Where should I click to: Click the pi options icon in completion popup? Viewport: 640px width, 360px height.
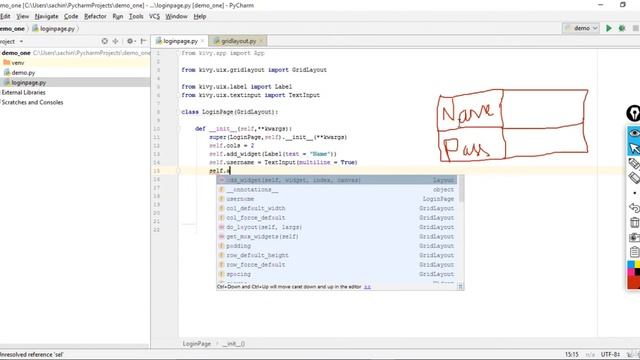point(460,287)
